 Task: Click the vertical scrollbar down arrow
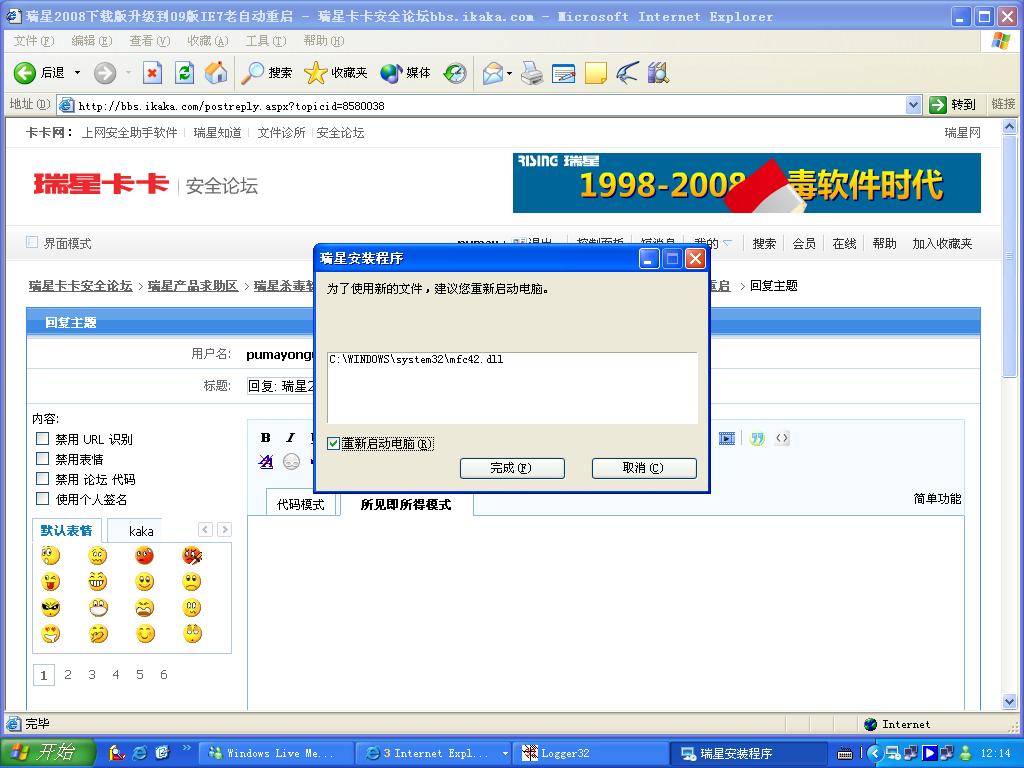coord(1009,702)
